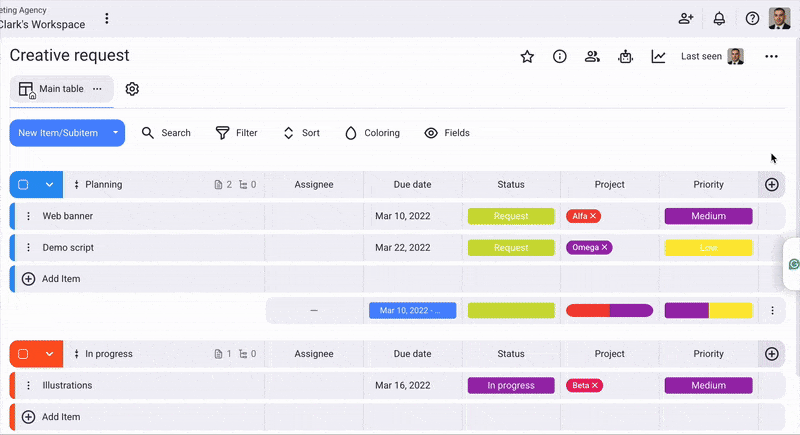This screenshot has height=435, width=800.
Task: Toggle the Fields visibility option
Action: (446, 133)
